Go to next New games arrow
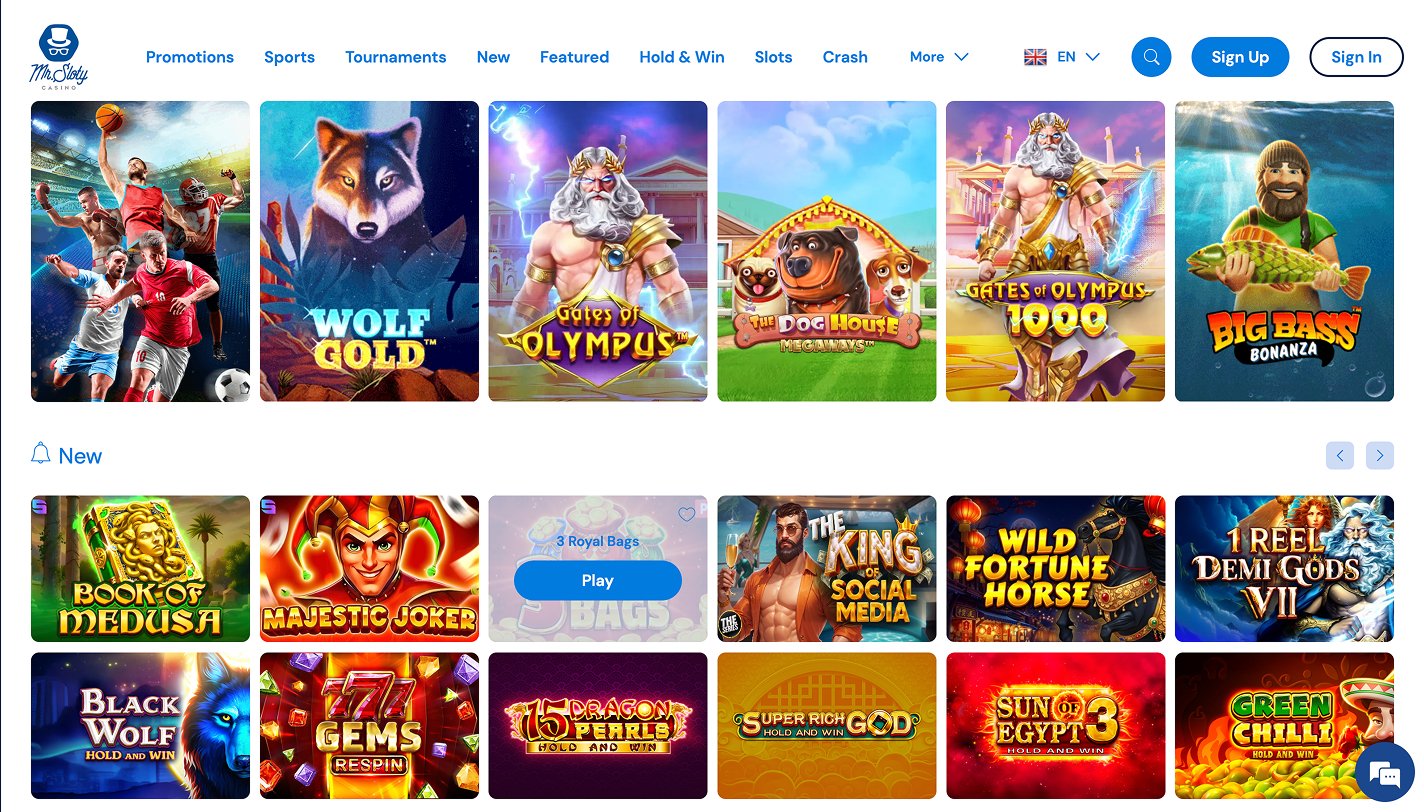The height and width of the screenshot is (812, 1424). pyautogui.click(x=1380, y=456)
